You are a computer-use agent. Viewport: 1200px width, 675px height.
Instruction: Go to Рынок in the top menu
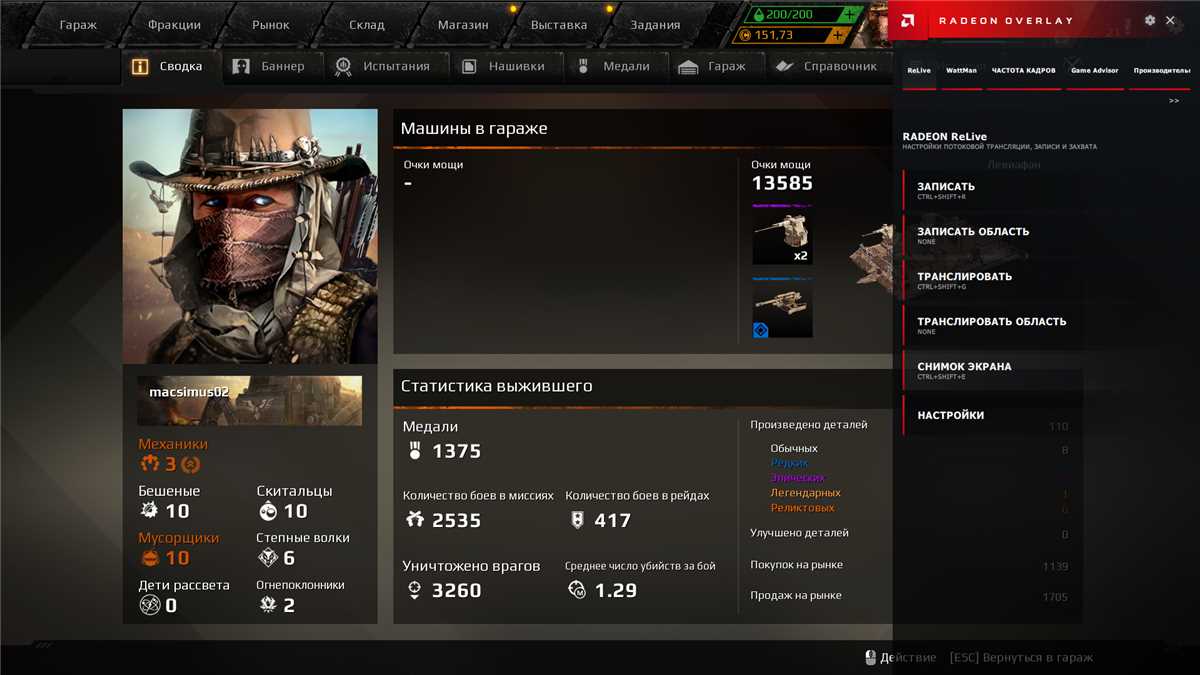[270, 25]
